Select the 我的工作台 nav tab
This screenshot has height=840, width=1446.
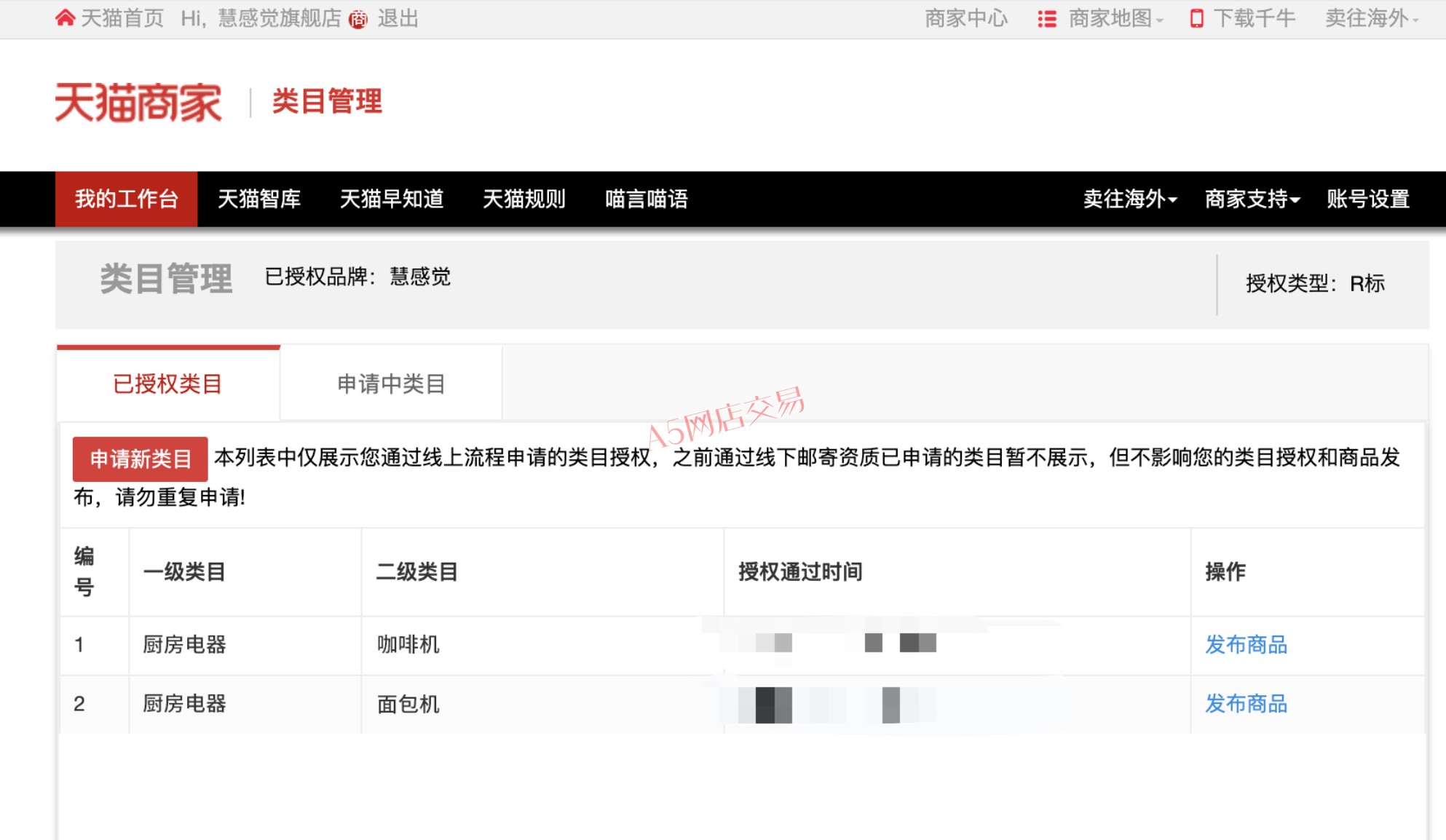coord(127,199)
